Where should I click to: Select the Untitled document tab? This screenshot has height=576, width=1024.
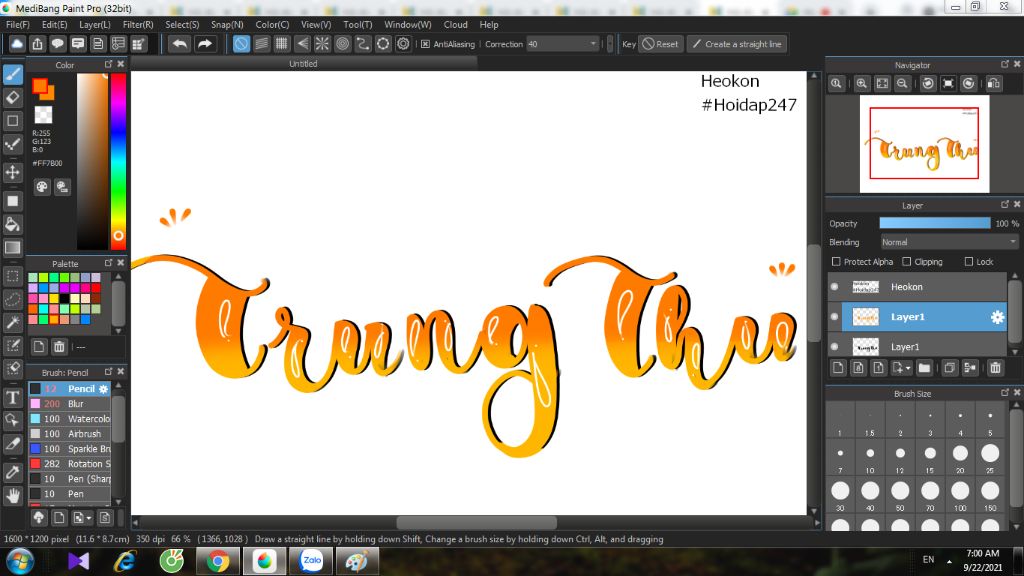coord(304,63)
